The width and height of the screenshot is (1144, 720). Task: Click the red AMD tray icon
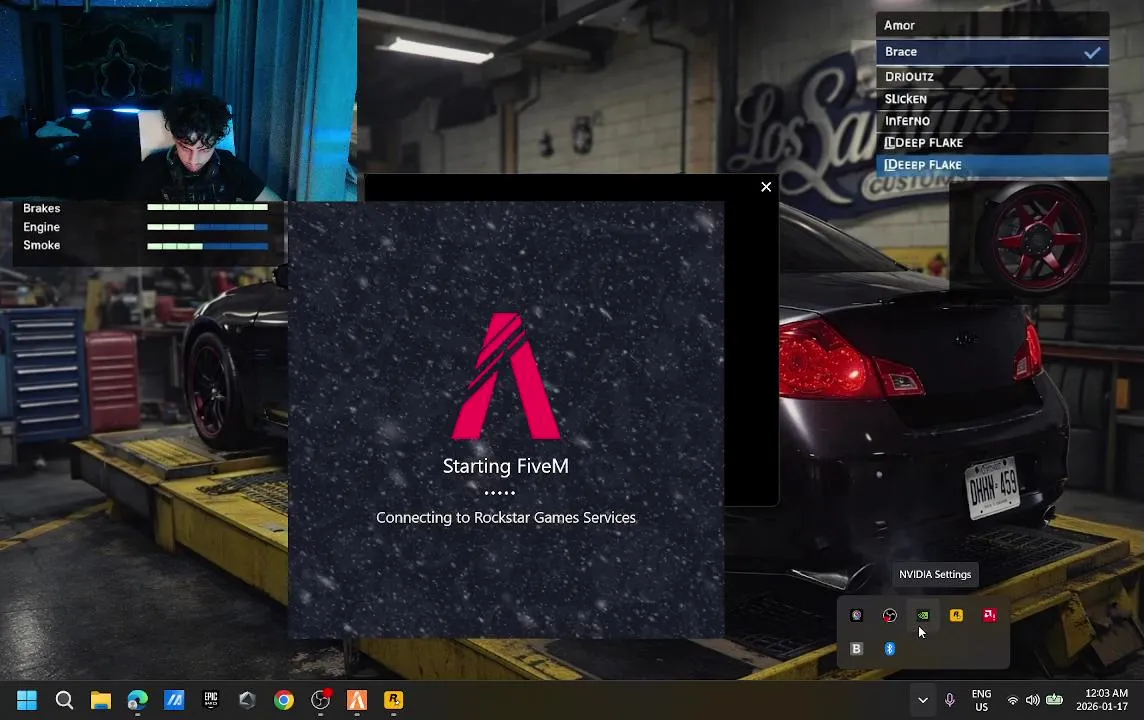click(989, 615)
